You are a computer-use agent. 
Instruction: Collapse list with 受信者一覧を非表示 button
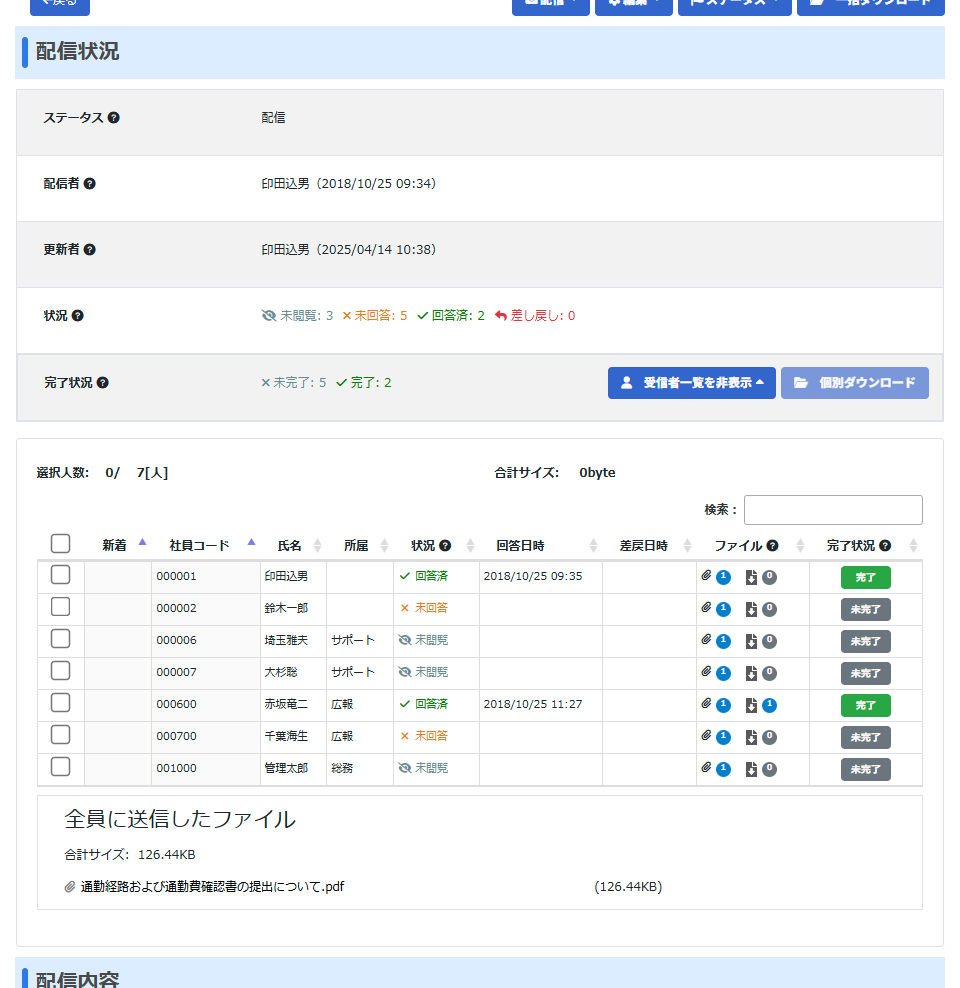click(691, 383)
